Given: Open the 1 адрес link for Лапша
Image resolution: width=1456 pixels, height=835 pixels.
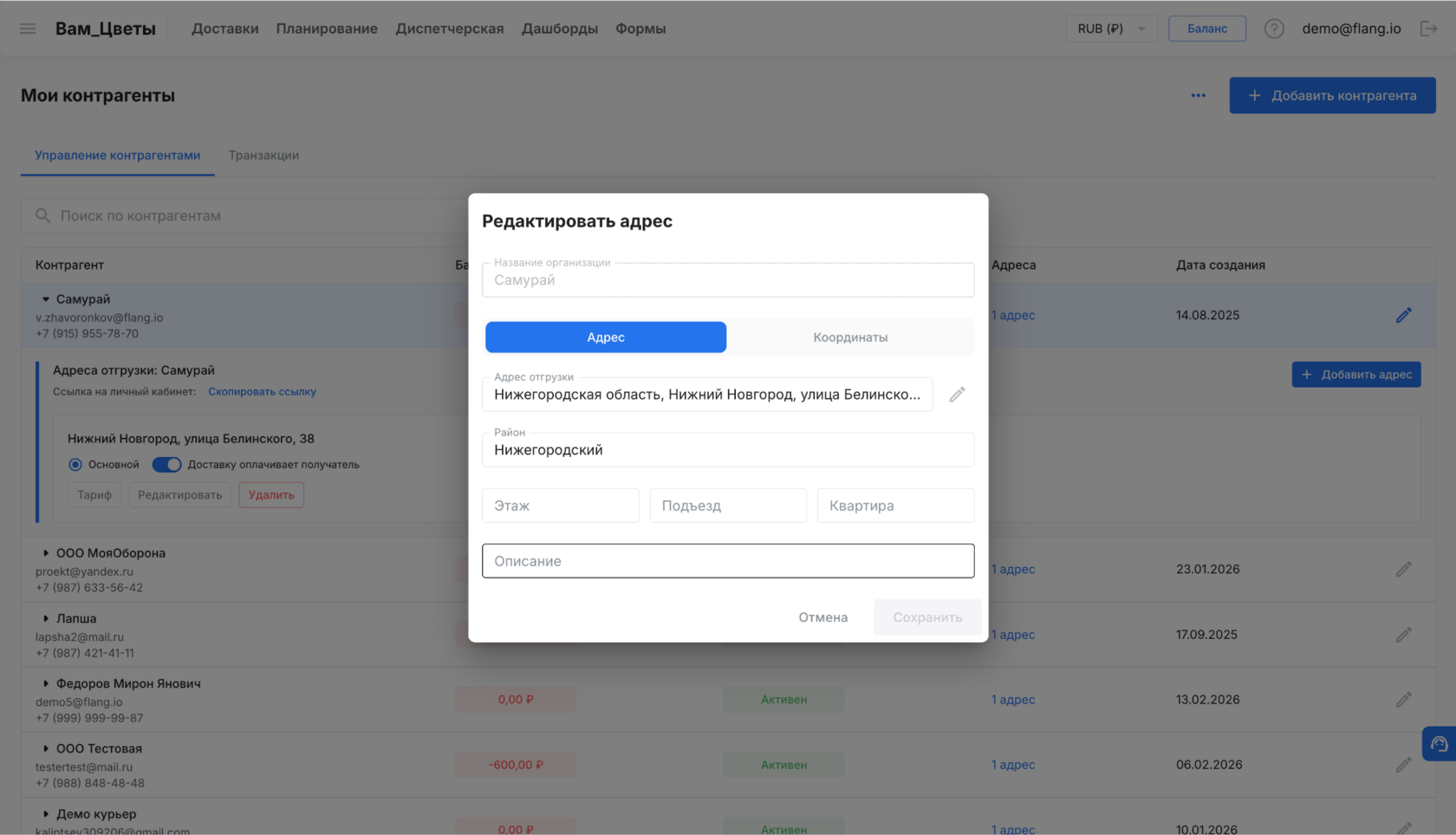Looking at the screenshot, I should pos(1013,635).
